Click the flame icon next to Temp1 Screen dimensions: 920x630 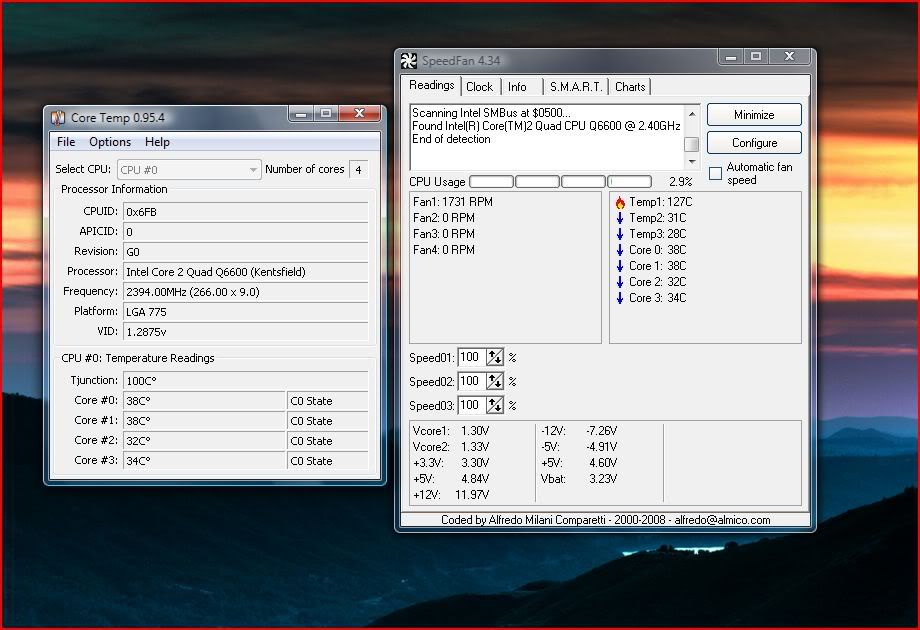click(620, 202)
